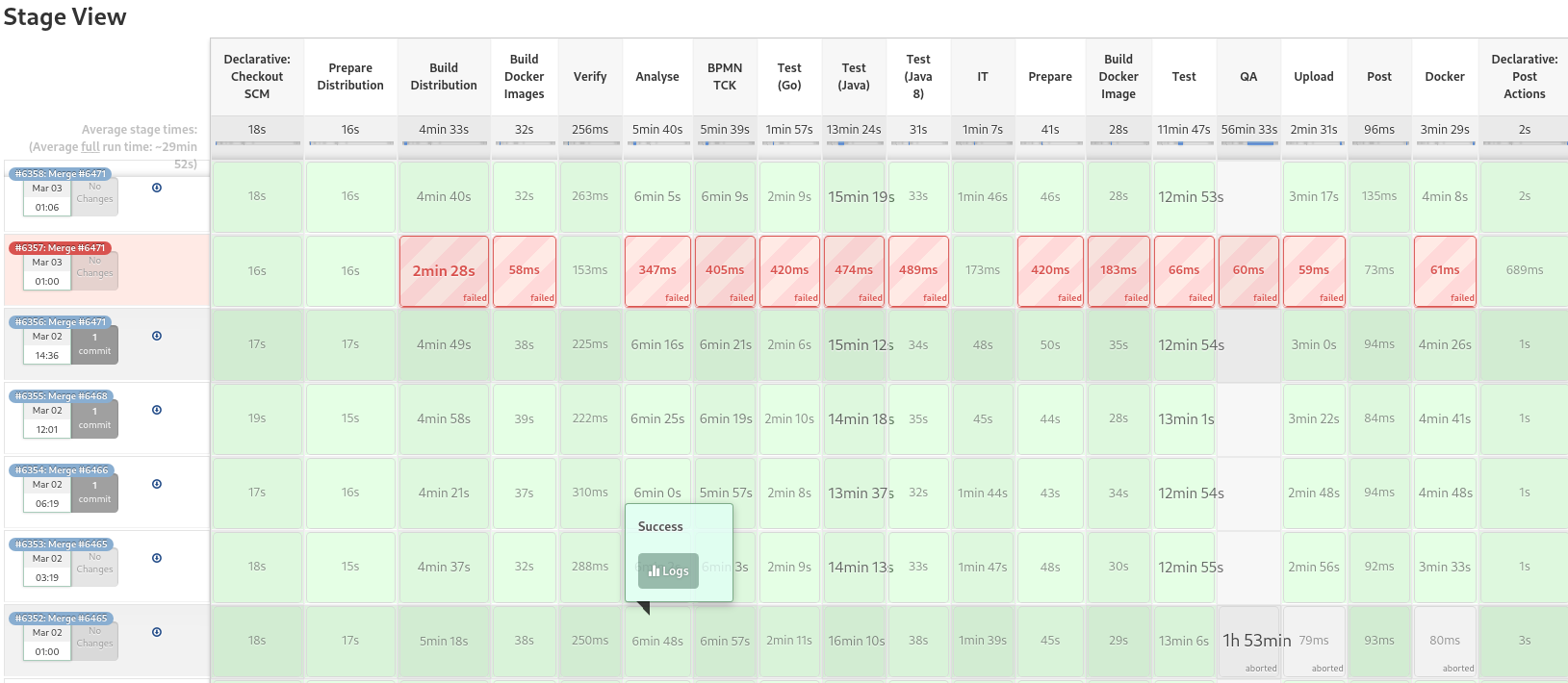Click the Build Distribution column header
The height and width of the screenshot is (683, 1568).
pos(444,77)
